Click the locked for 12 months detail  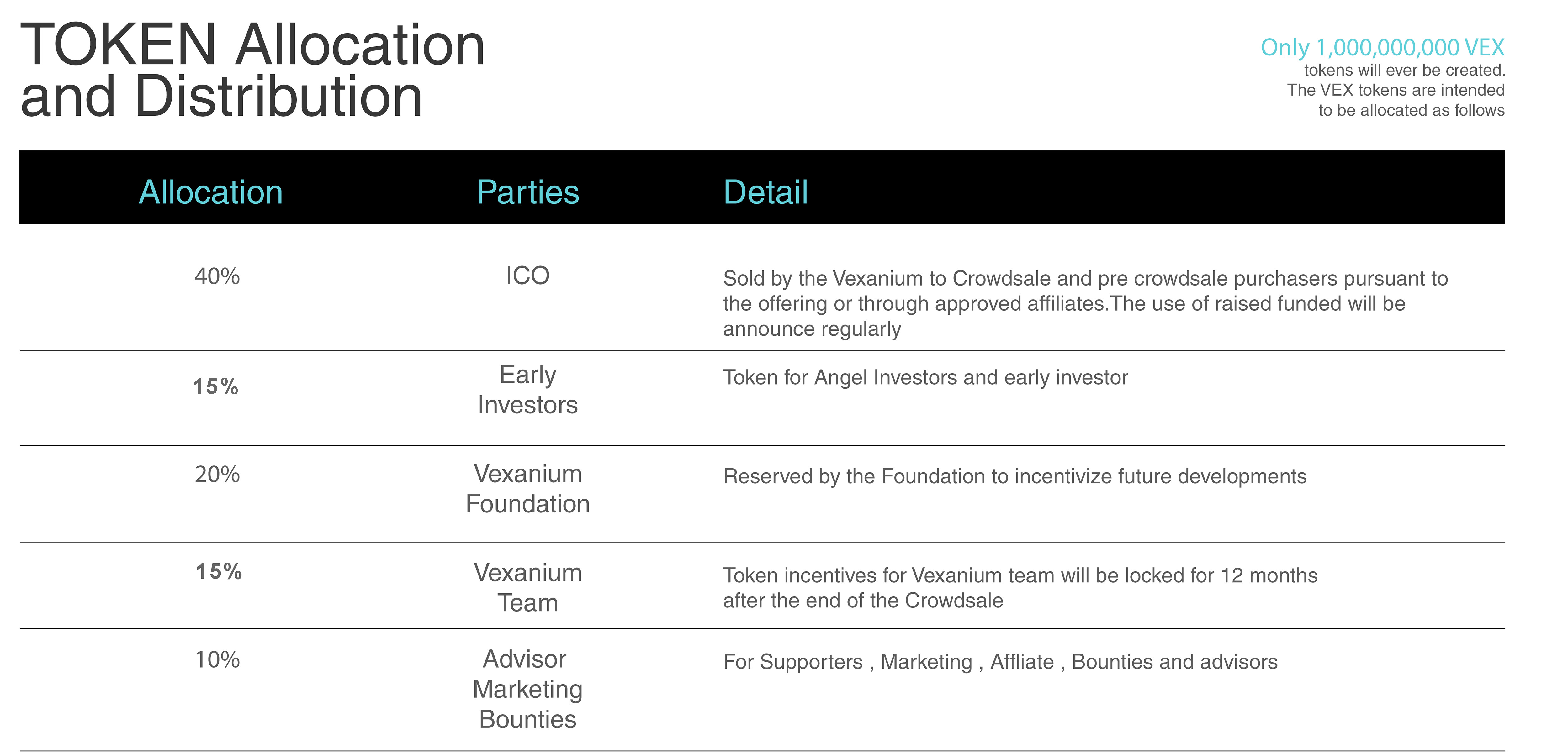click(x=1020, y=587)
